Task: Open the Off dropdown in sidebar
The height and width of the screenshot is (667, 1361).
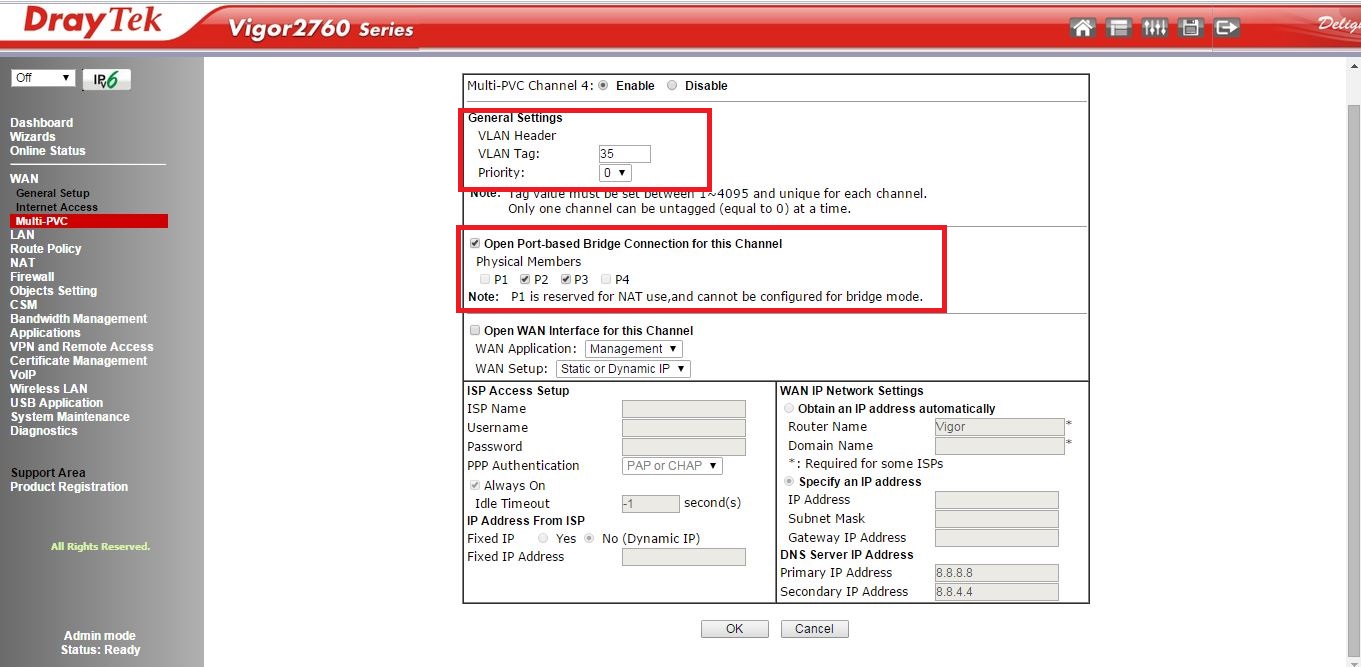Action: [x=43, y=78]
